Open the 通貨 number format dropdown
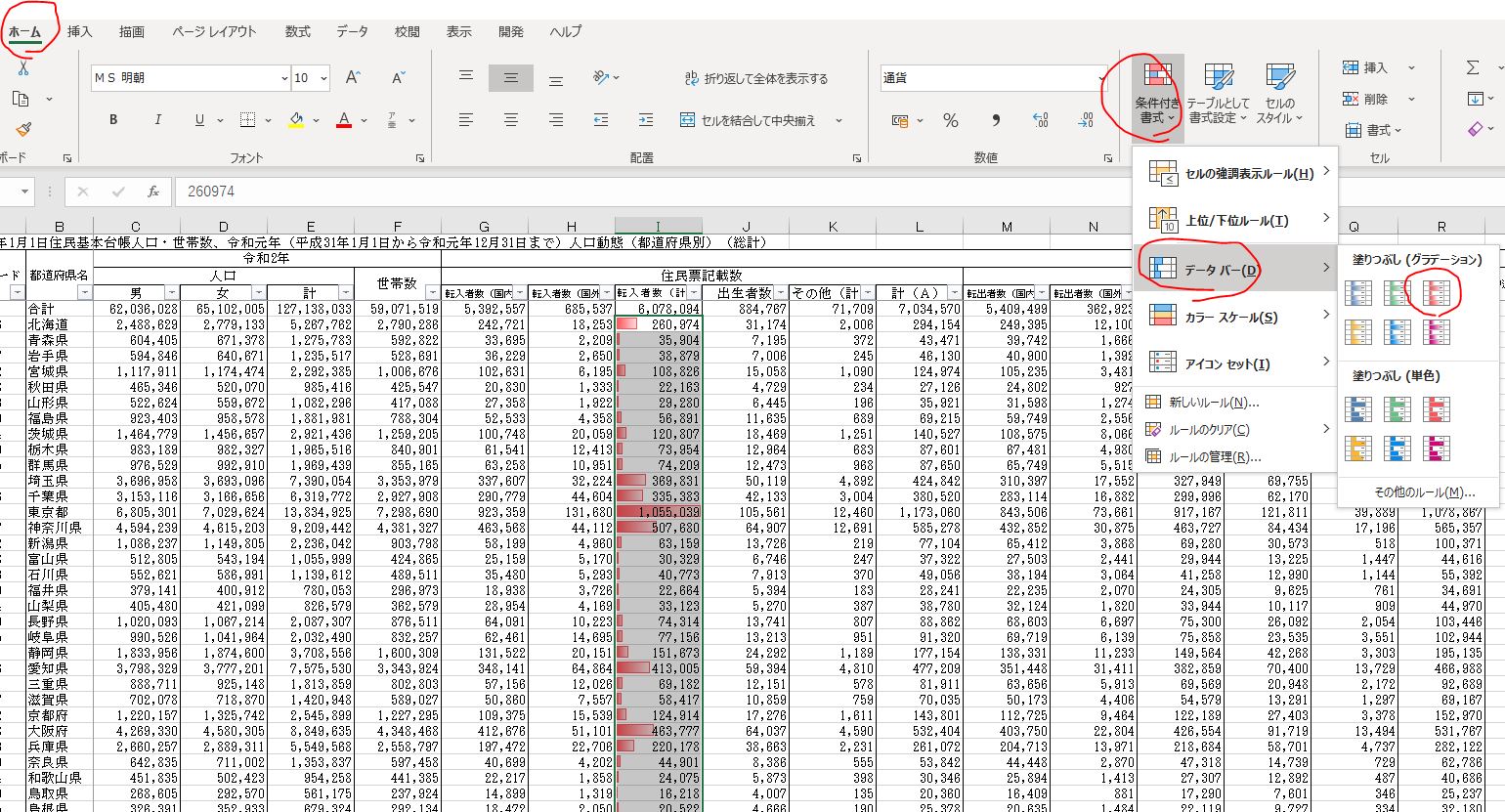This screenshot has height=812, width=1505. [x=1101, y=78]
